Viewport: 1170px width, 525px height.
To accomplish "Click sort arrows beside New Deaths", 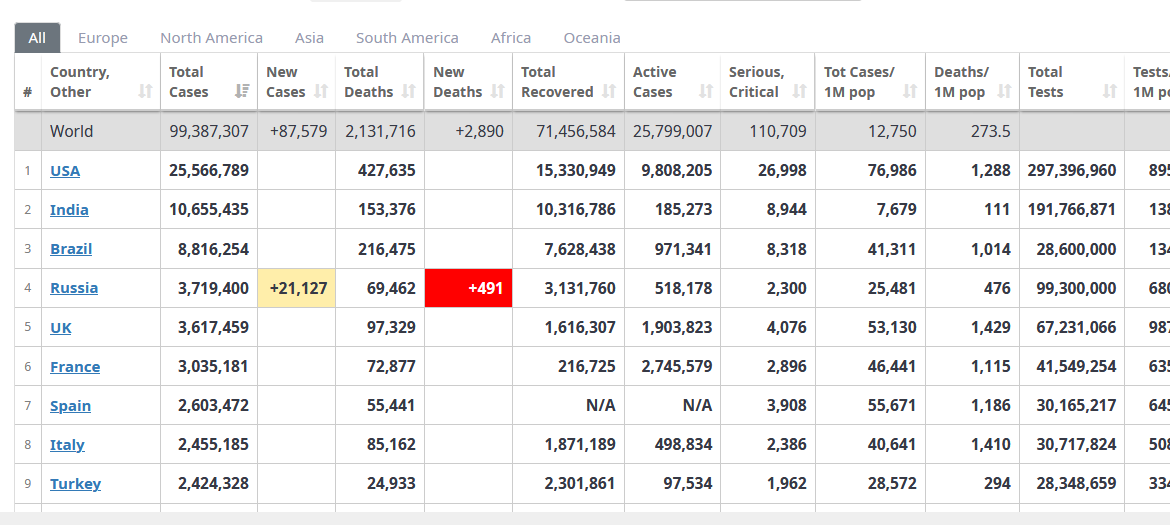I will click(x=498, y=92).
